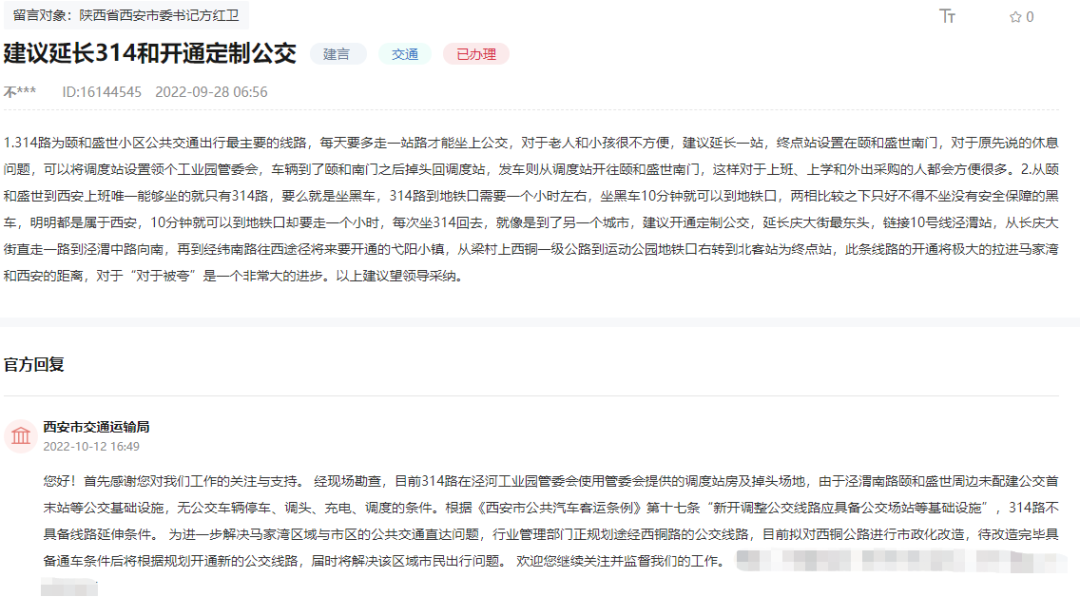The height and width of the screenshot is (616, 1080).
Task: Select the 交通 topic tag
Action: [x=405, y=54]
